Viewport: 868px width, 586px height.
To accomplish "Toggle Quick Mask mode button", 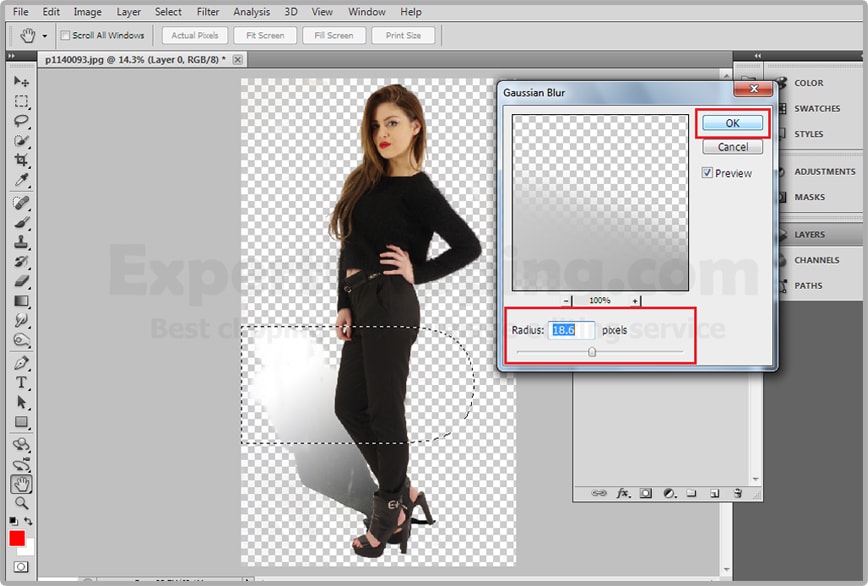I will (x=21, y=567).
